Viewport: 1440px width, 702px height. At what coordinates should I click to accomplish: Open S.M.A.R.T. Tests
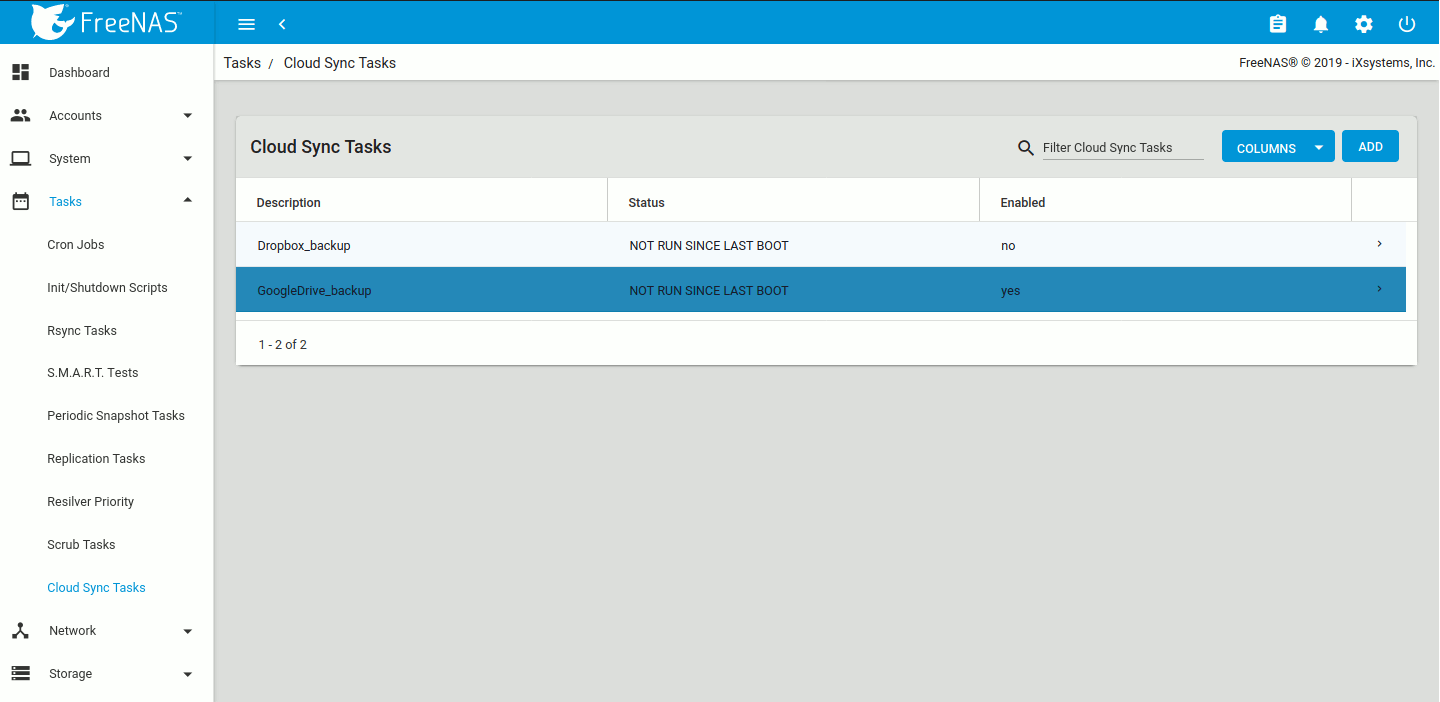coord(93,372)
